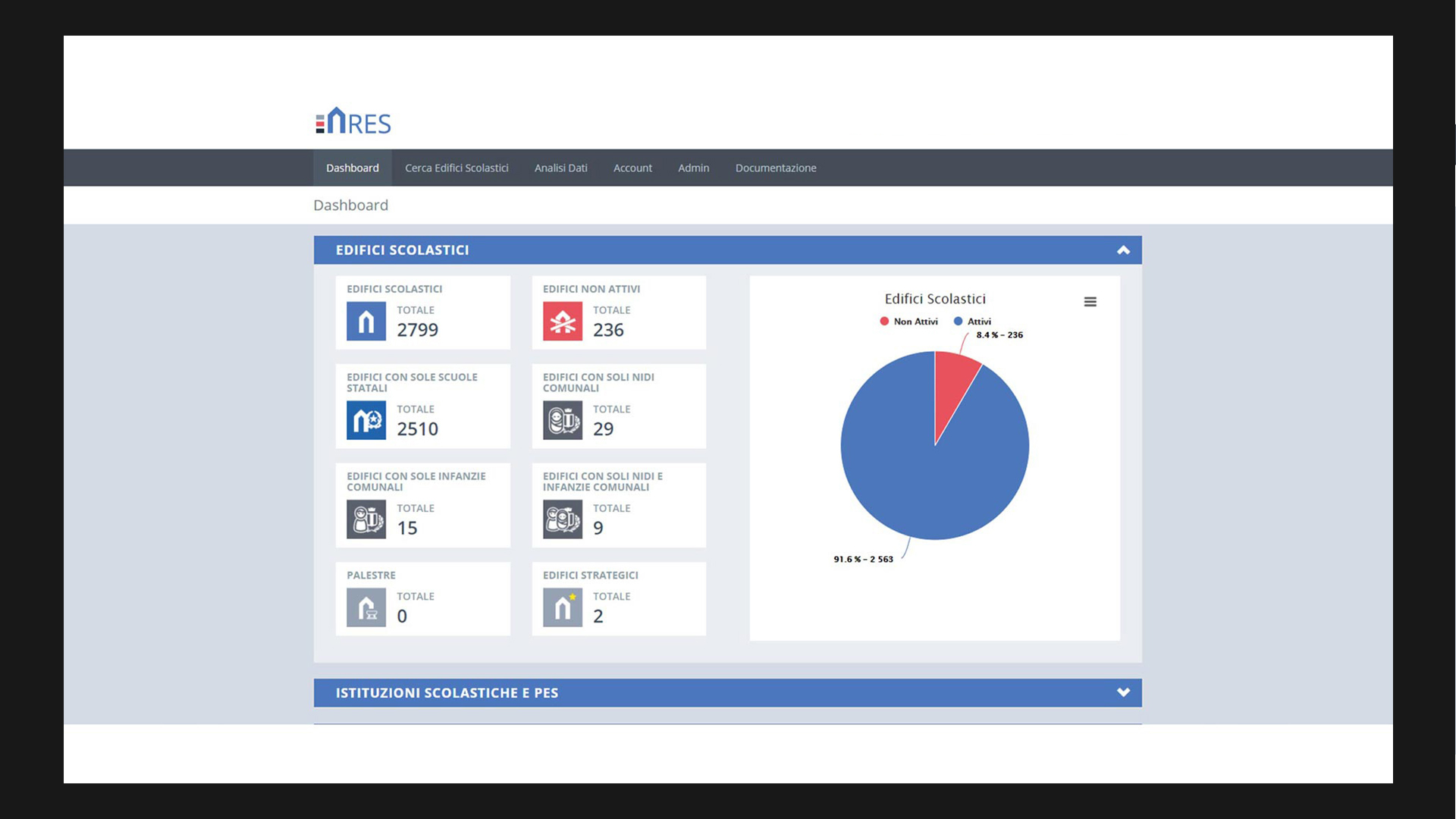Click the Edifici Strategici star building icon
The image size is (1456, 819).
562,607
